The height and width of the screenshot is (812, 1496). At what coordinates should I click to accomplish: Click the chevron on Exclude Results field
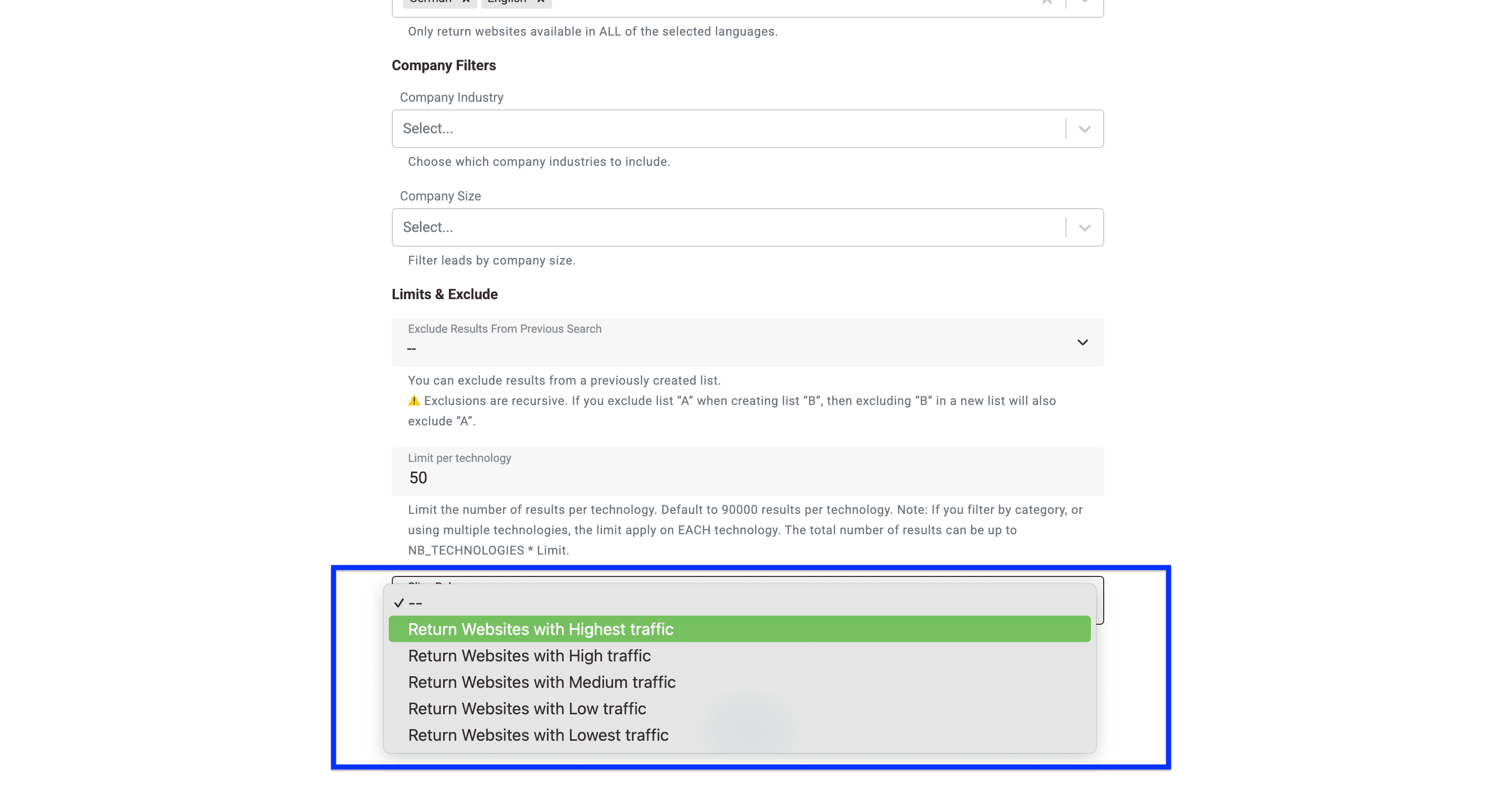pos(1082,343)
